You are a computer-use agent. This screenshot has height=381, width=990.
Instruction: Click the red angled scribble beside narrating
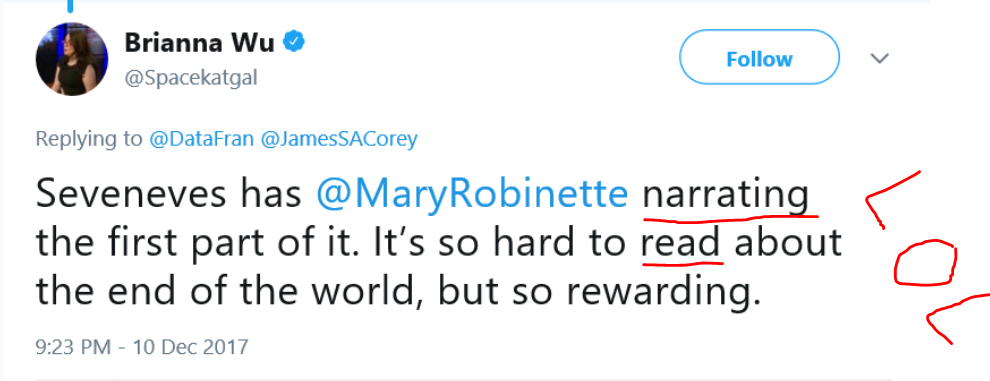coord(893,198)
